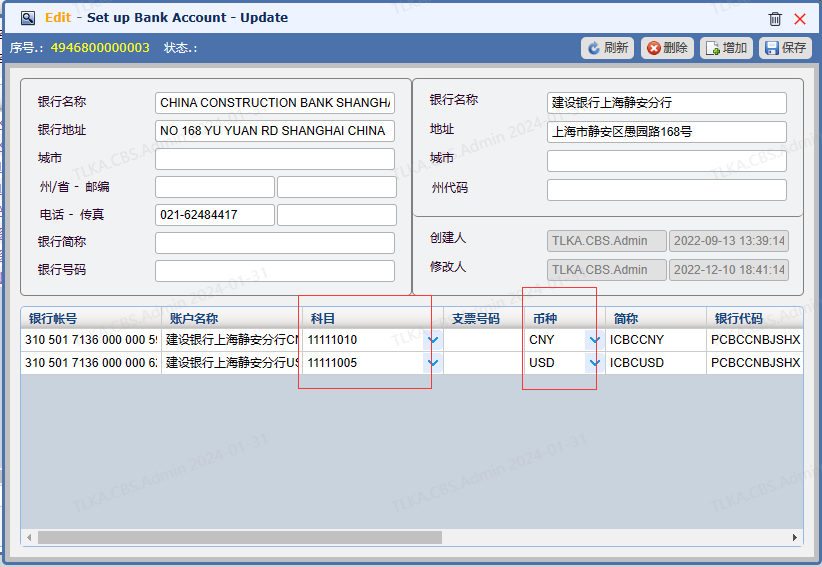The image size is (822, 567).
Task: Click the ICBCUSD short name cell
Action: click(x=656, y=363)
